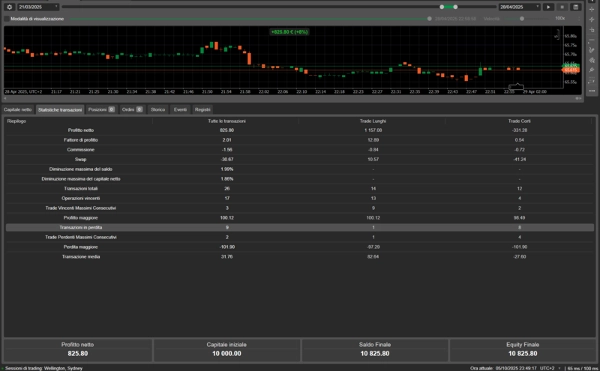Select crosshair-with-box tool in right toolbar
600x371 pixels.
coord(592,30)
